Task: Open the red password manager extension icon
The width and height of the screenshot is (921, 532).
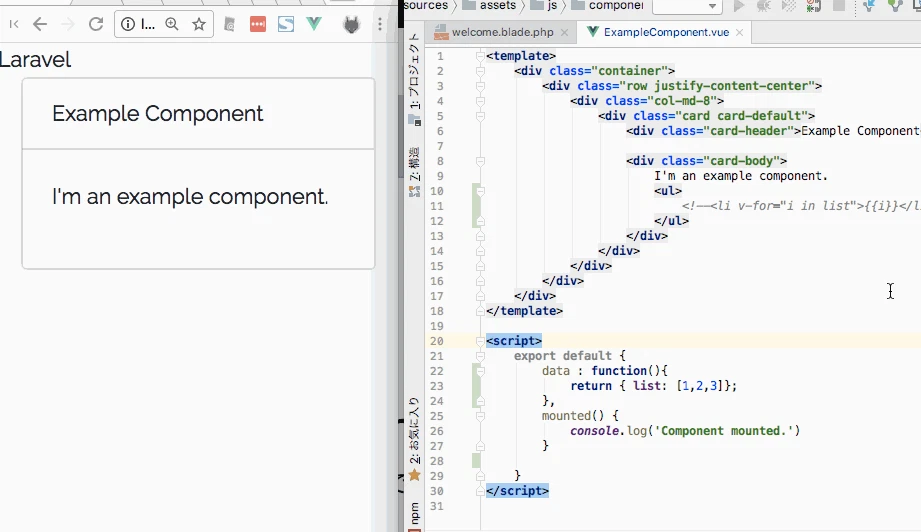Action: pos(257,24)
